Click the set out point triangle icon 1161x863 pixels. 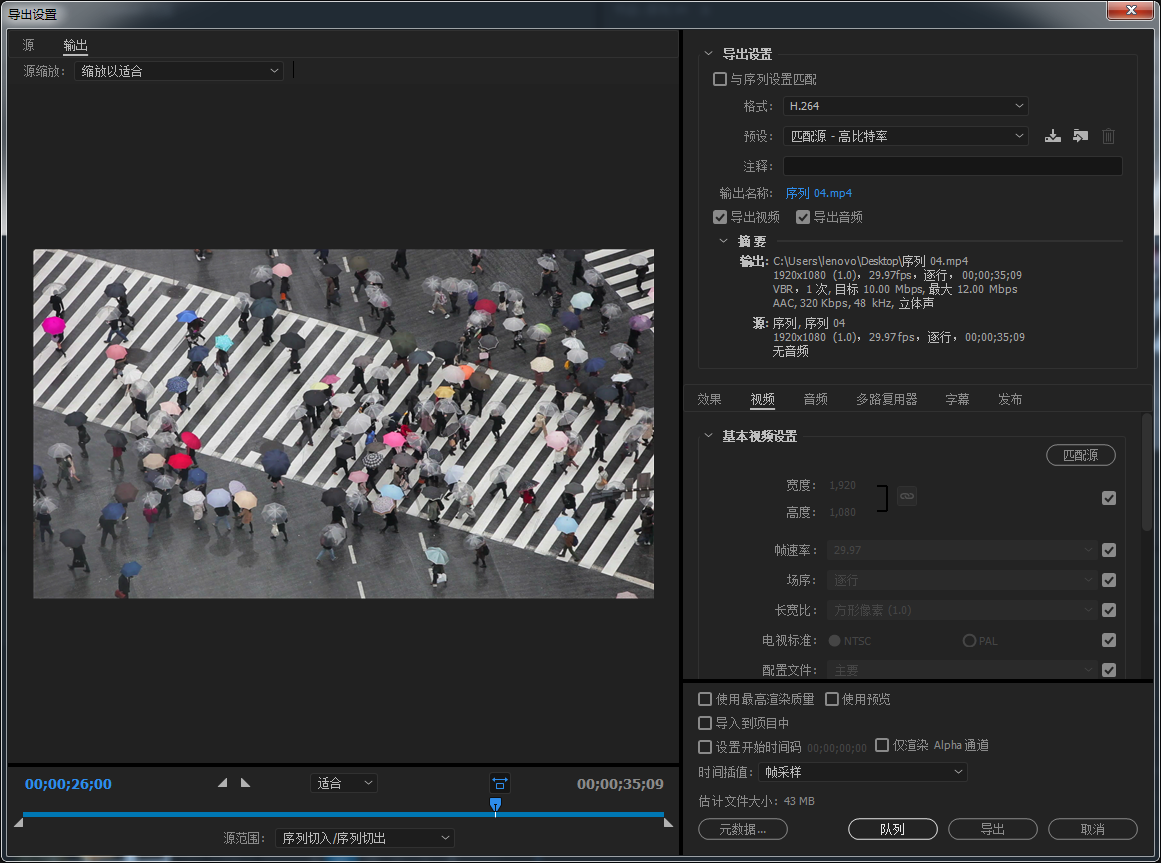[x=246, y=783]
